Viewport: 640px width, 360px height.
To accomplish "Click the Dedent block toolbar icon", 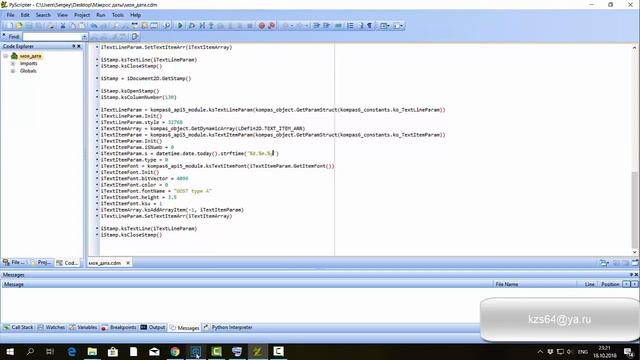I will pos(327,26).
